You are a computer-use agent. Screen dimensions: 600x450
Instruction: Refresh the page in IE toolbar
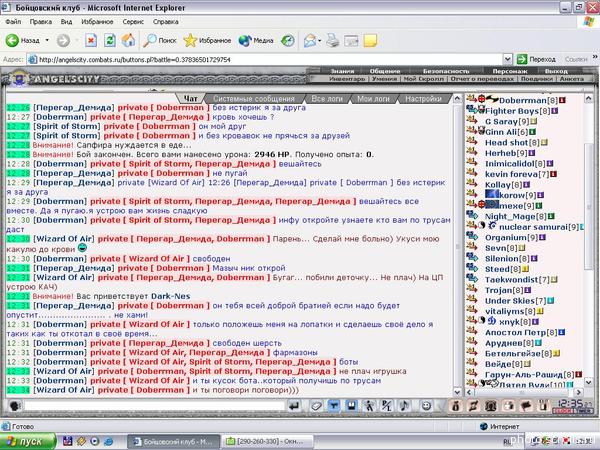pos(110,41)
